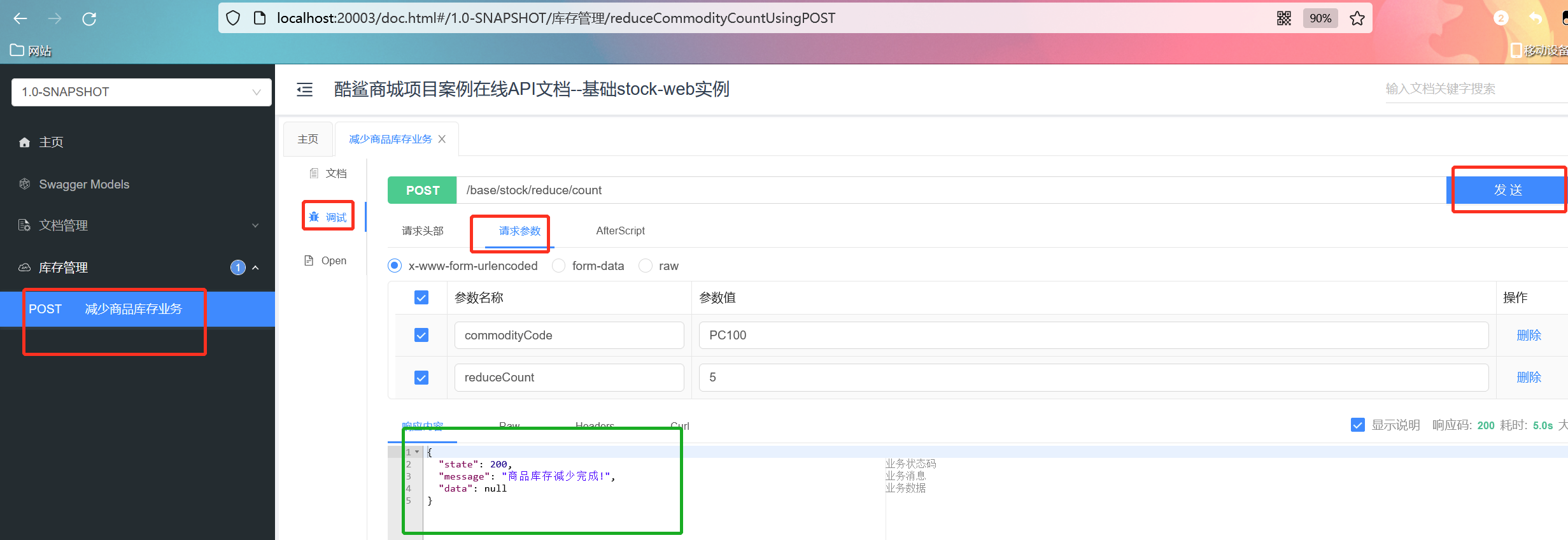Select POST 减少商品库存业务 in sidebar
The width and height of the screenshot is (1568, 540).
138,309
